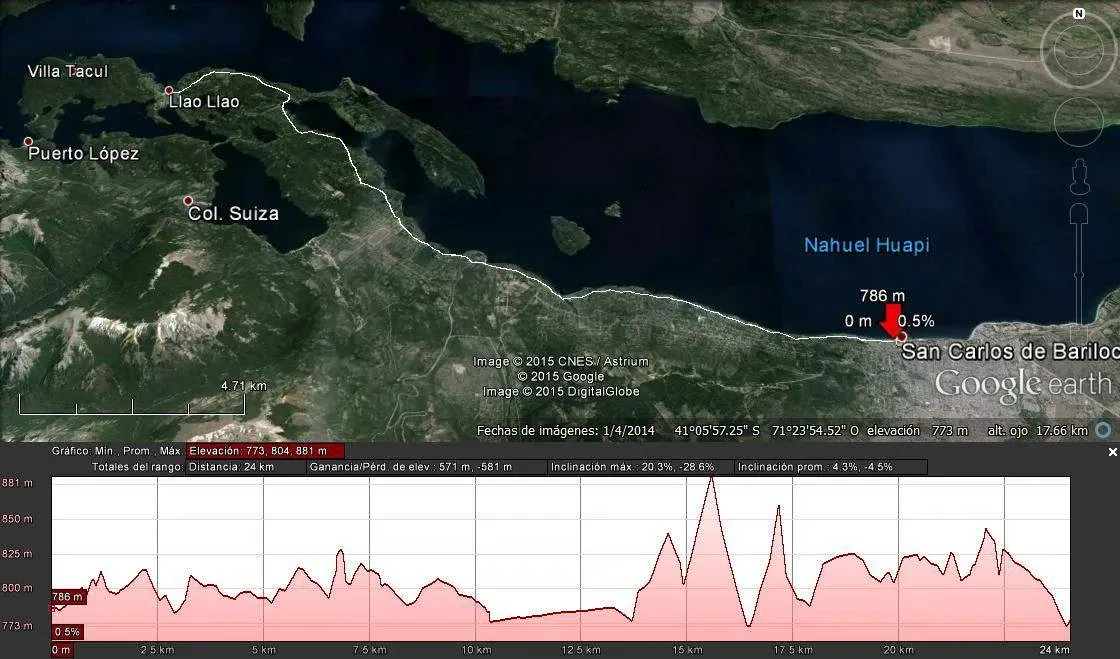
Task: Select the Street View pegman icon
Action: (x=1078, y=178)
